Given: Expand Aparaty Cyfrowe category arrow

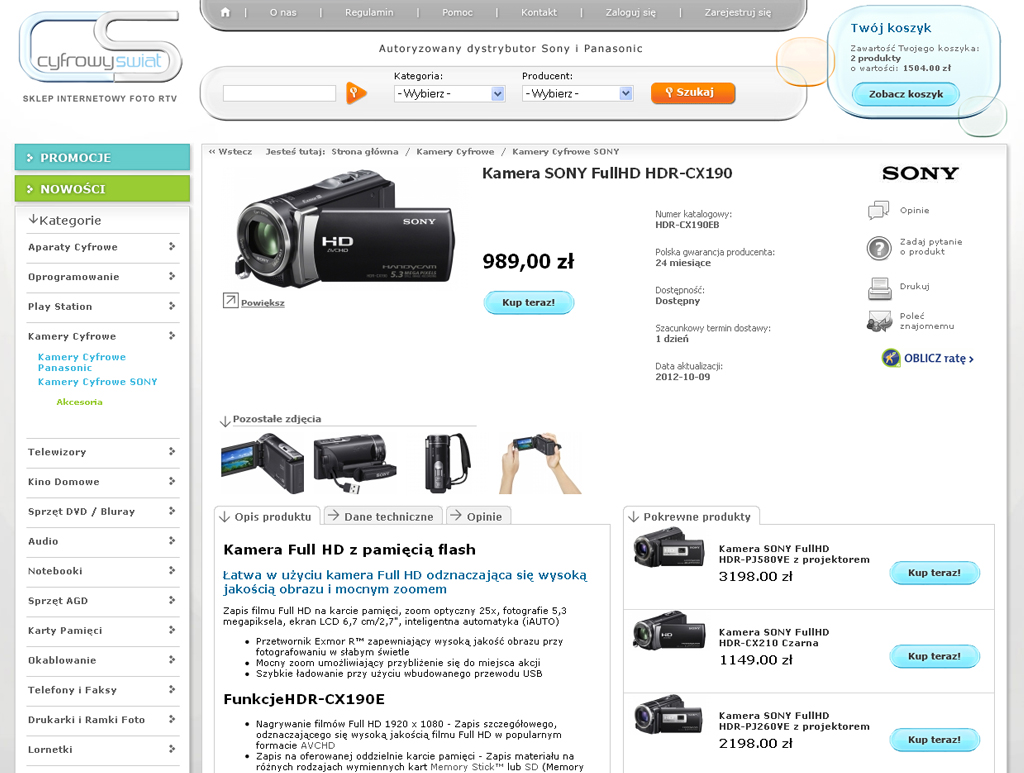Looking at the screenshot, I should pos(172,247).
